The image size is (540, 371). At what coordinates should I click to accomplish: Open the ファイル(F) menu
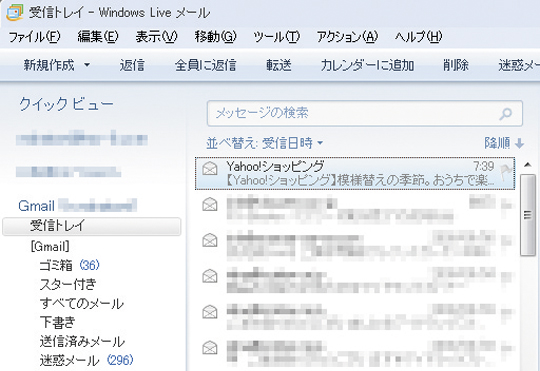pos(34,36)
